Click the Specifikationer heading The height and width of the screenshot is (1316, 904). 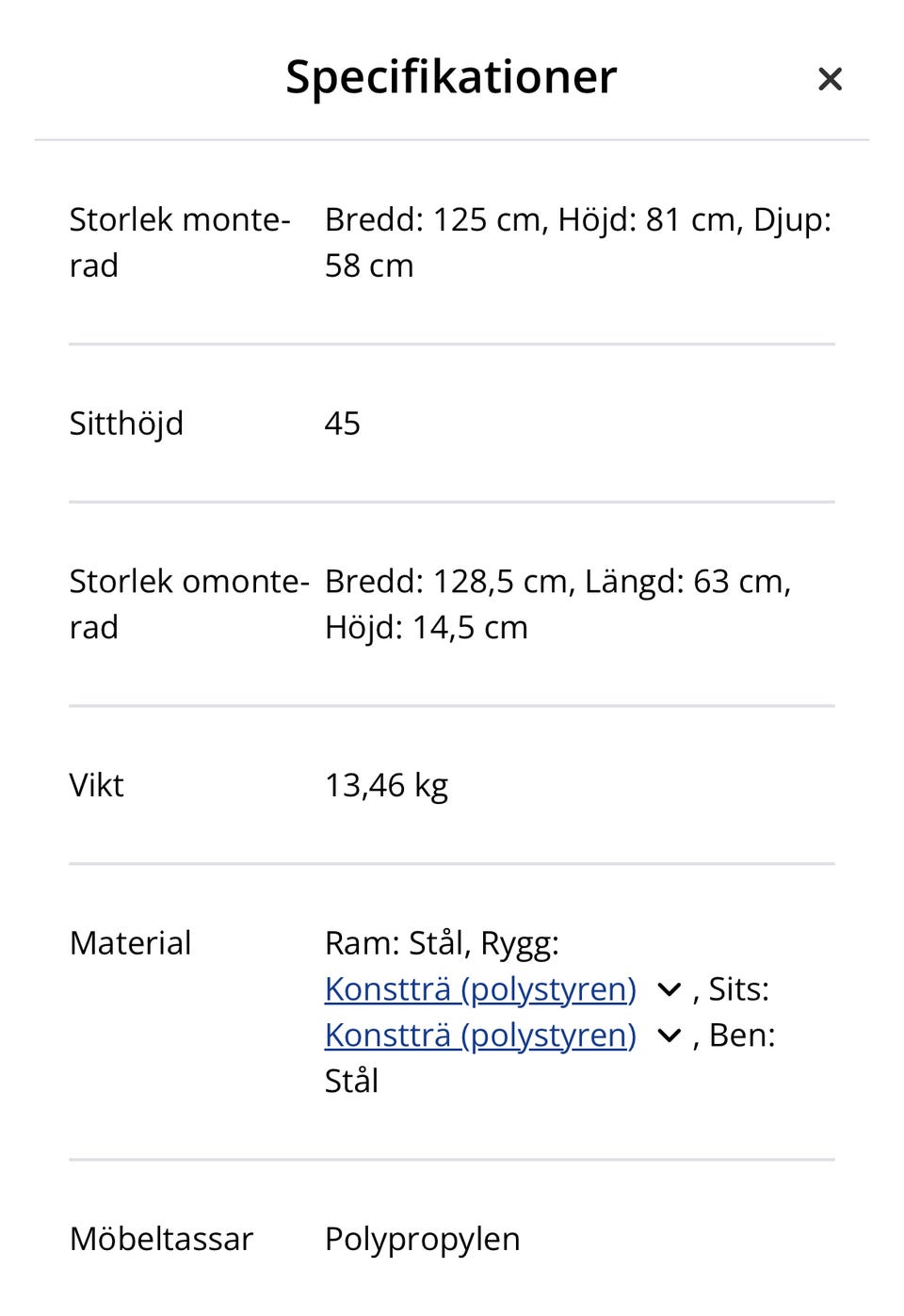[x=451, y=77]
